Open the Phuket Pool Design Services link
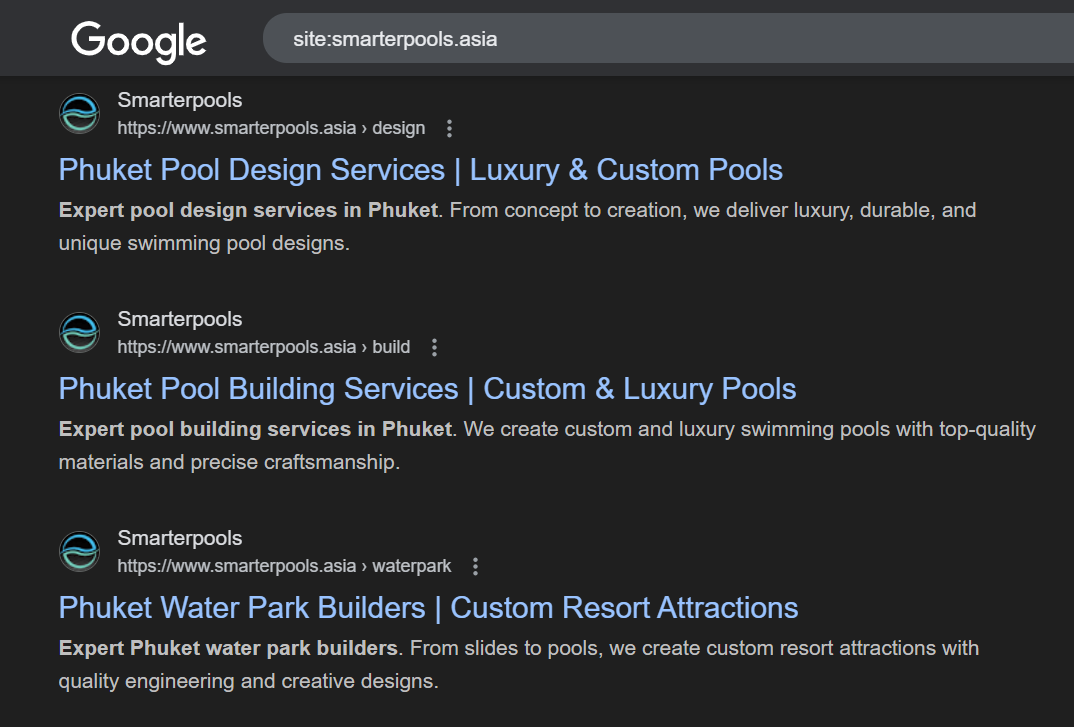Image resolution: width=1074 pixels, height=727 pixels. pos(420,170)
